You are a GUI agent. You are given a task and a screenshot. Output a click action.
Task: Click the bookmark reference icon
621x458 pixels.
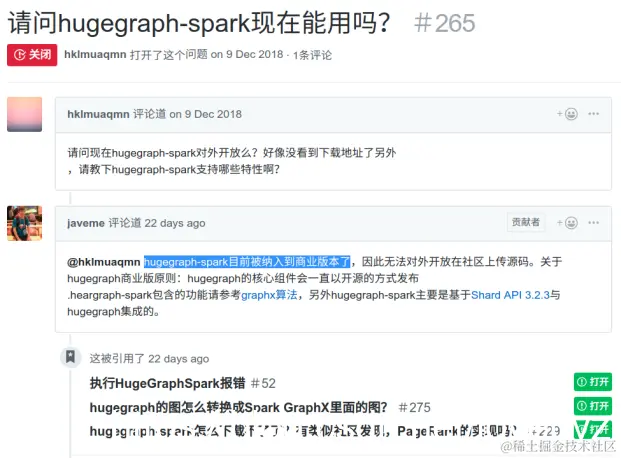tap(70, 357)
